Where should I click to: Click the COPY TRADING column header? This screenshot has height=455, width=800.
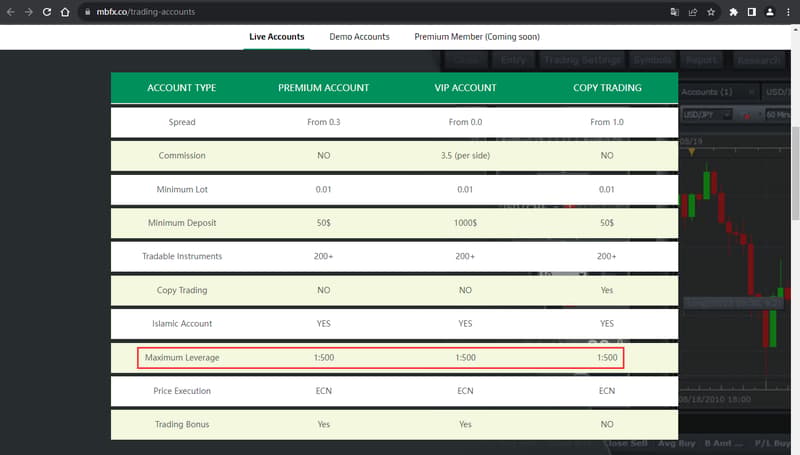point(607,88)
